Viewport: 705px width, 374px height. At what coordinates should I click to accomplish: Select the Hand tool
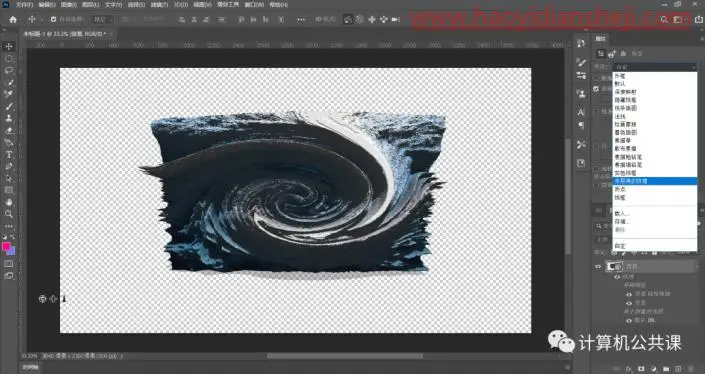[x=9, y=202]
